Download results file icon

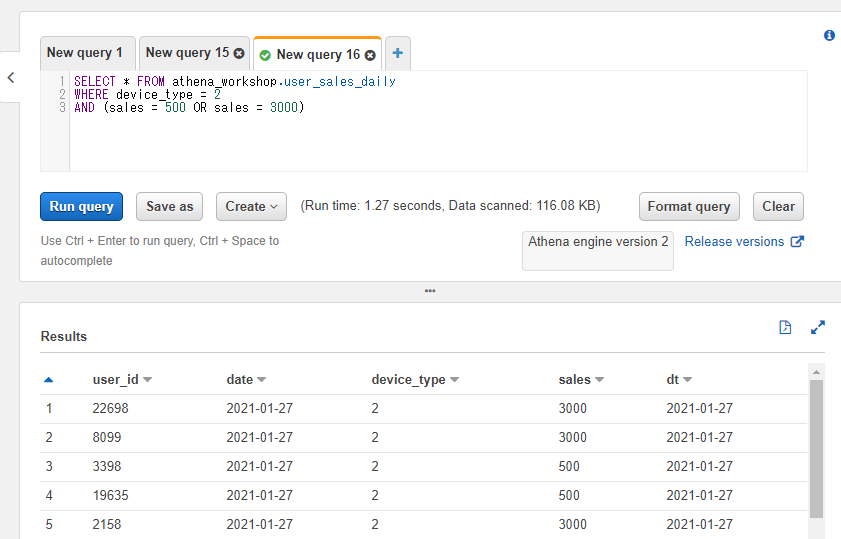pos(785,327)
